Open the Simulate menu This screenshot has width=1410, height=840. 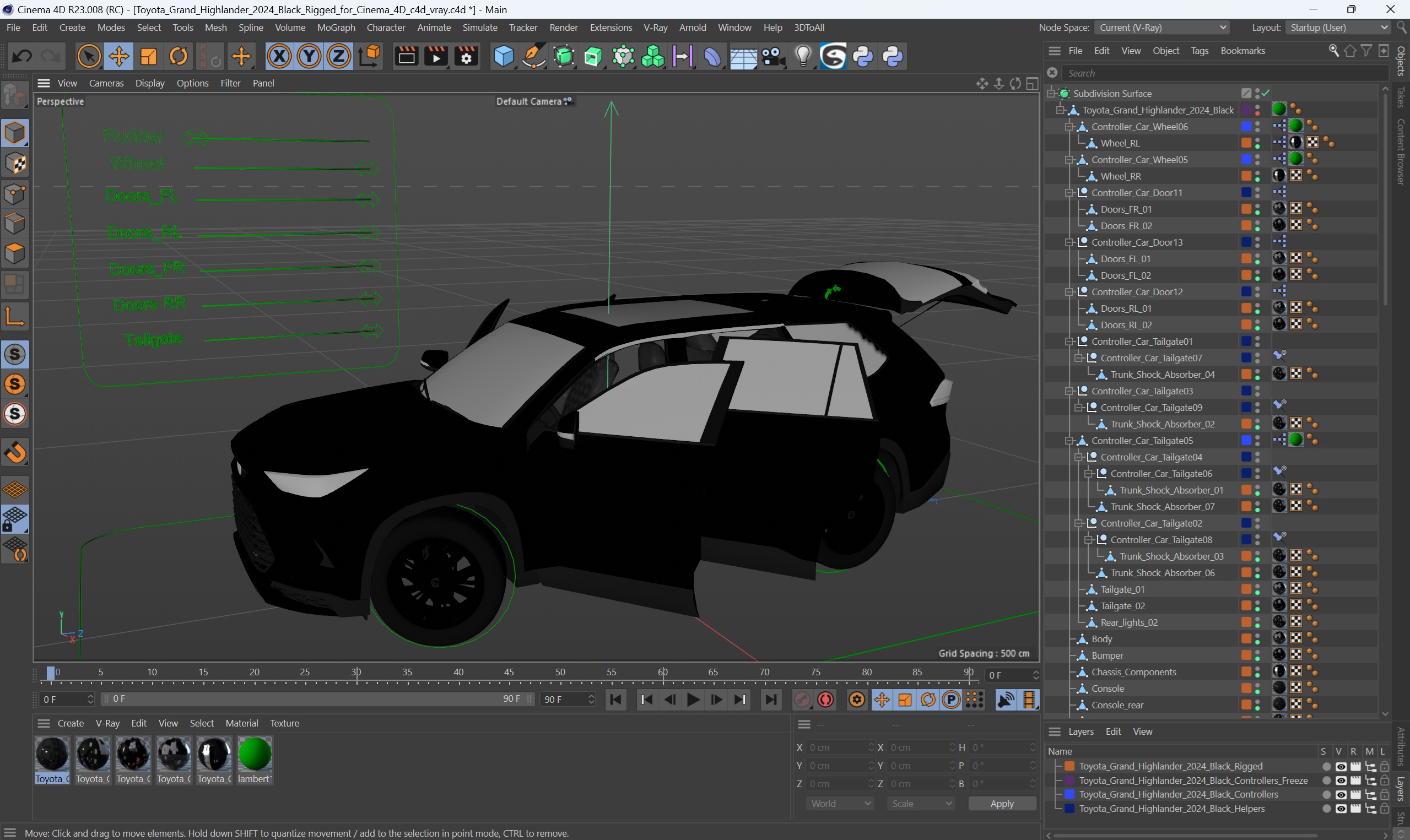click(x=479, y=27)
